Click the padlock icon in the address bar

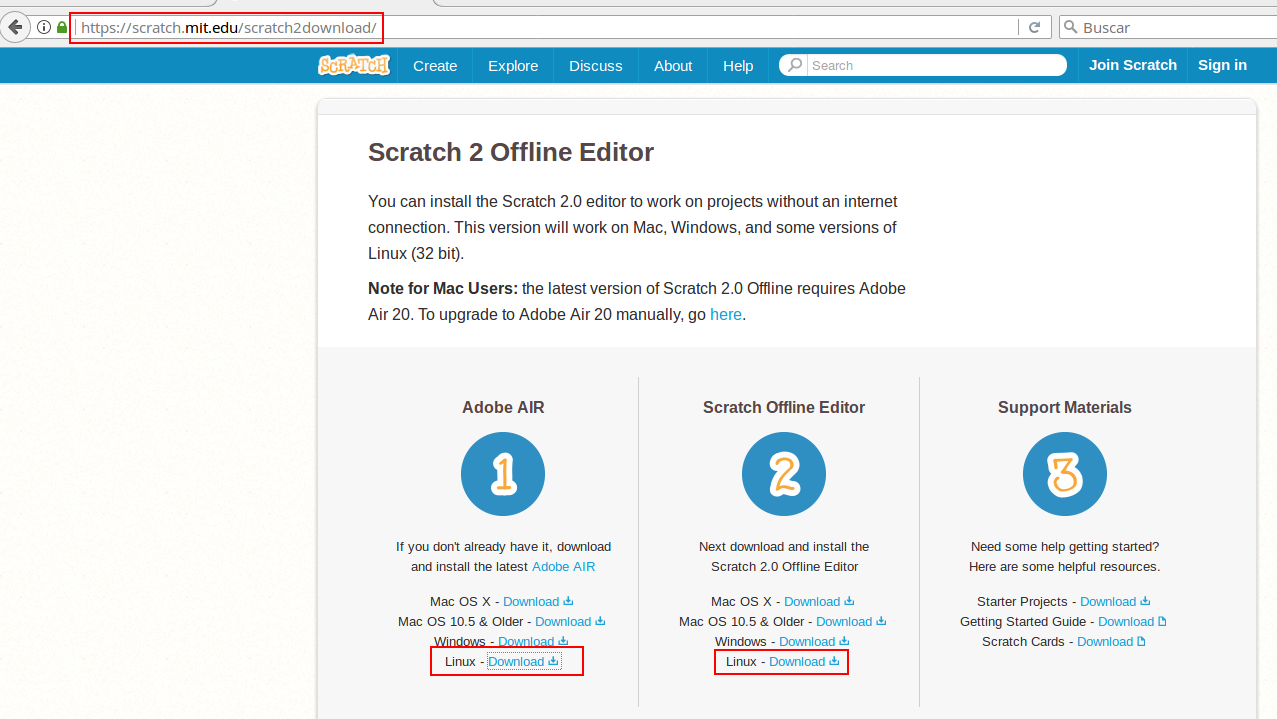61,27
